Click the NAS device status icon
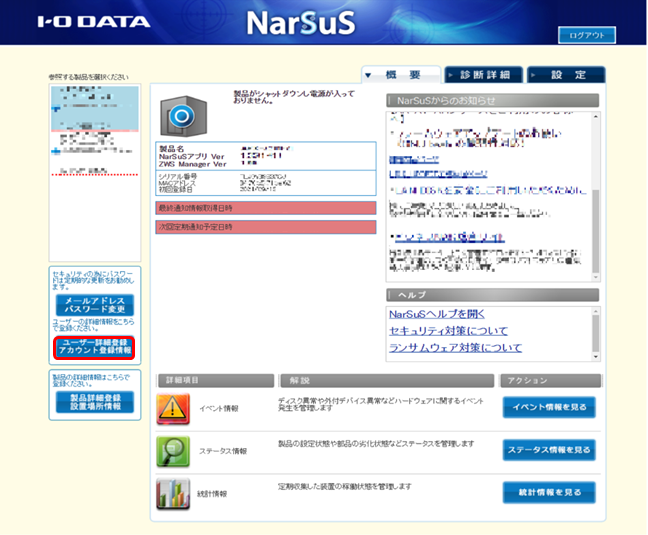Image resolution: width=648 pixels, height=535 pixels. click(x=184, y=117)
